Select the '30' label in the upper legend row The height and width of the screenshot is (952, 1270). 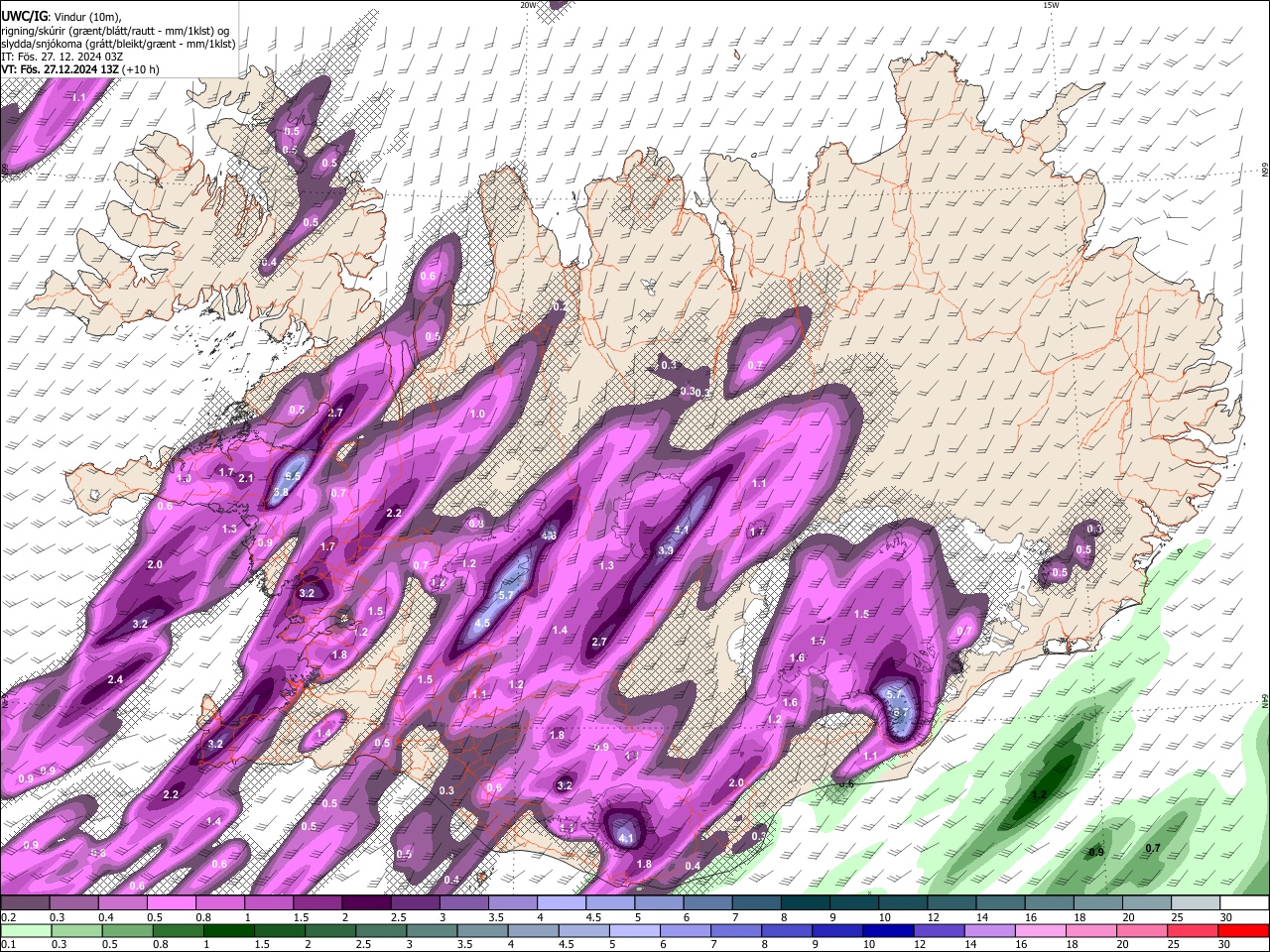coord(1225,917)
